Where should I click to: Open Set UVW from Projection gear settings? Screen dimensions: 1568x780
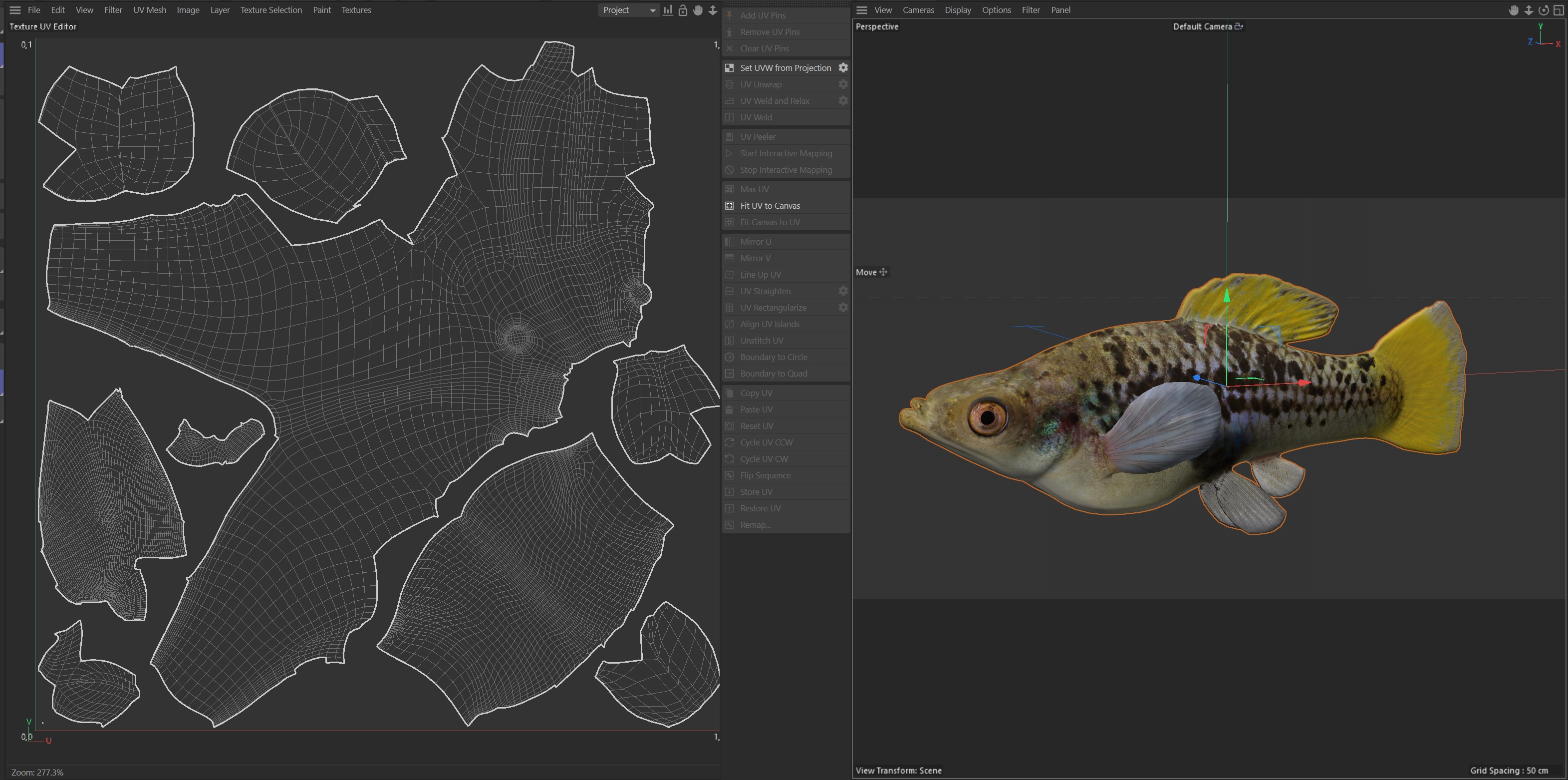pos(843,67)
